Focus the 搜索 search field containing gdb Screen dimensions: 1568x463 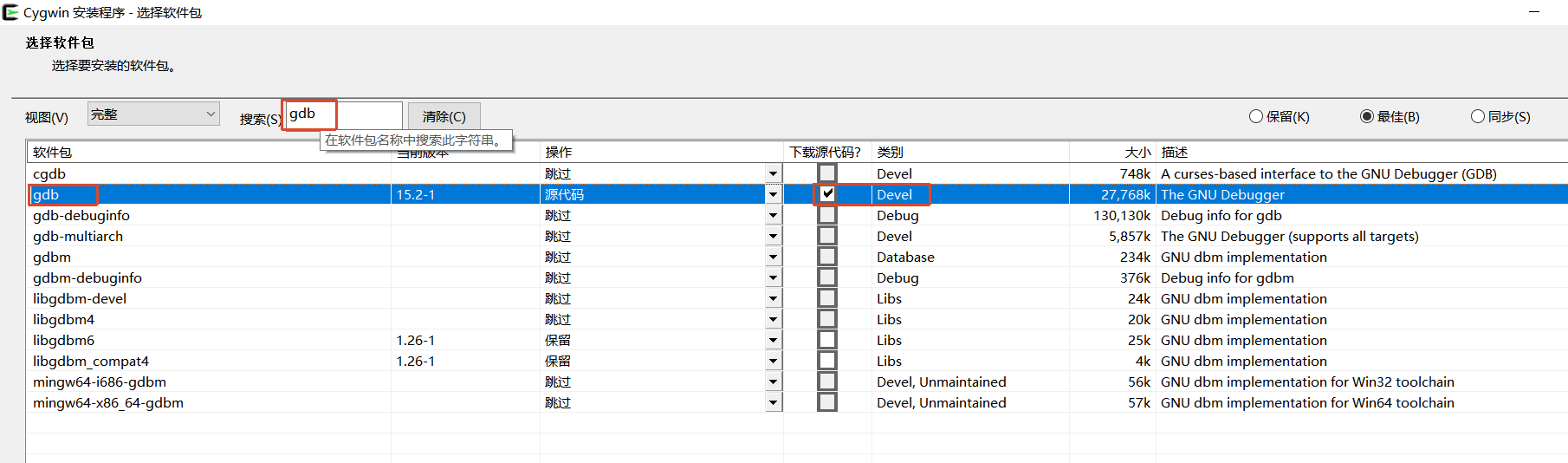coord(344,114)
